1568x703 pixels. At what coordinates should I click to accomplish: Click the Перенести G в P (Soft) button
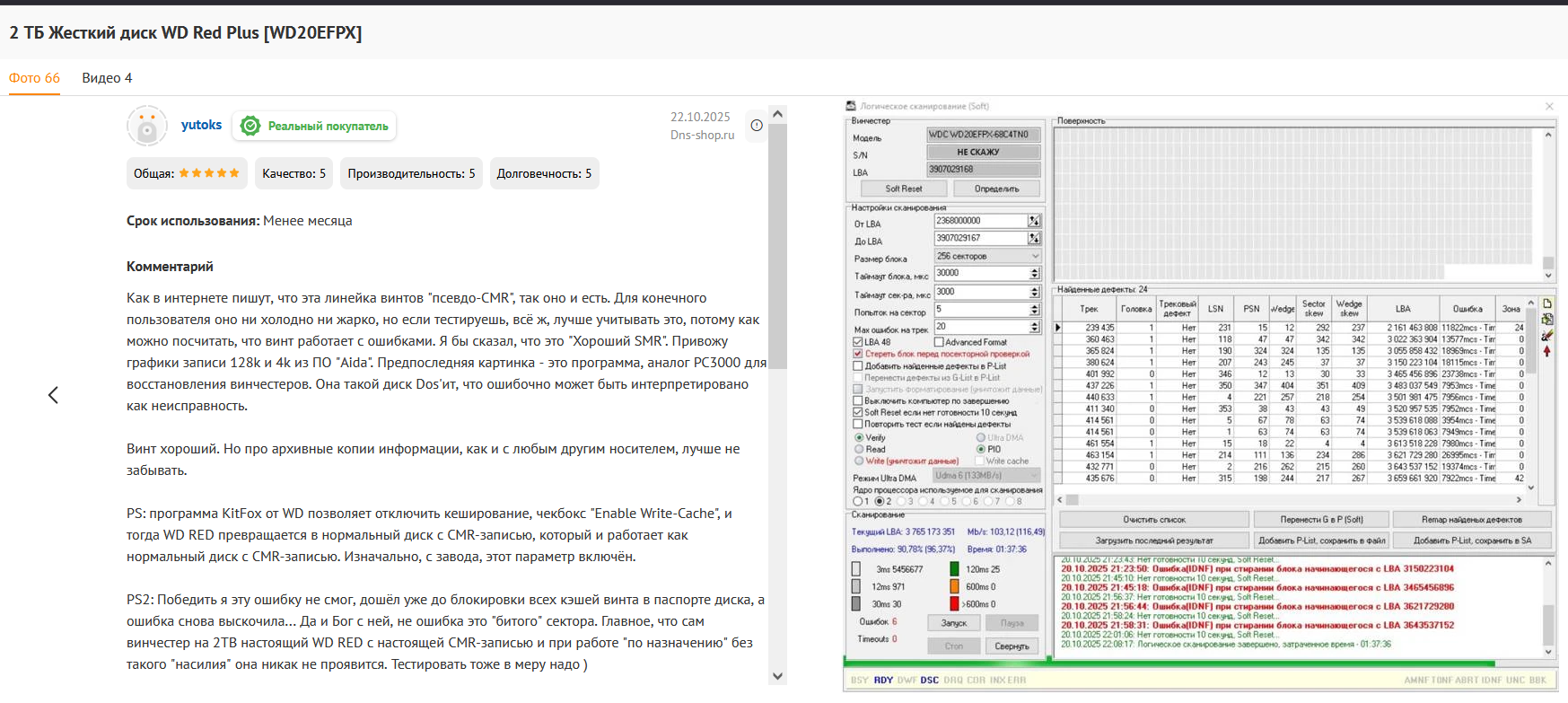[1321, 520]
